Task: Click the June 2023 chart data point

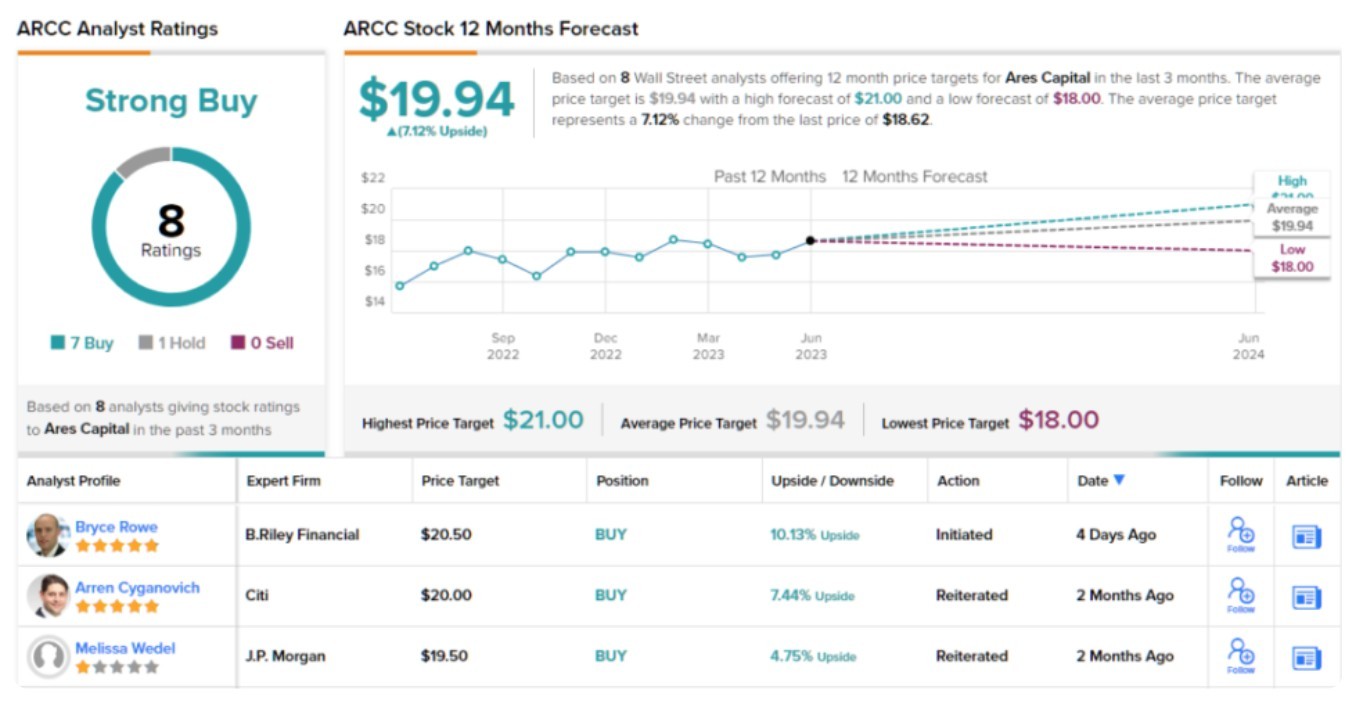Action: coord(810,240)
